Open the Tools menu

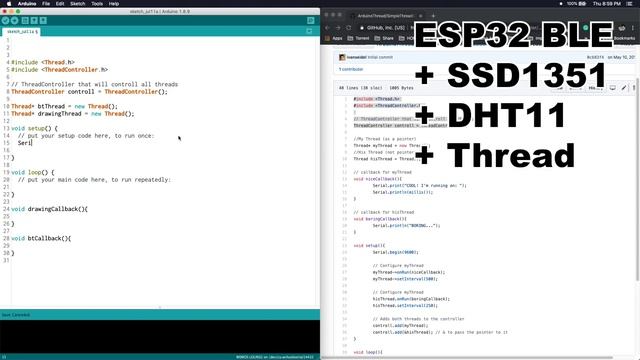click(x=97, y=4)
